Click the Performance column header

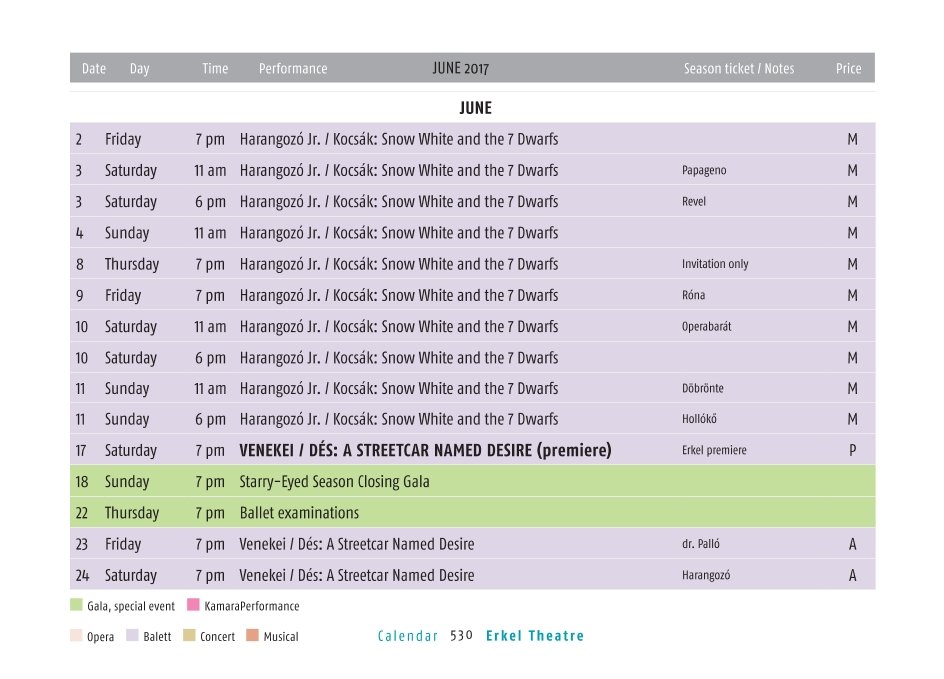(x=293, y=69)
